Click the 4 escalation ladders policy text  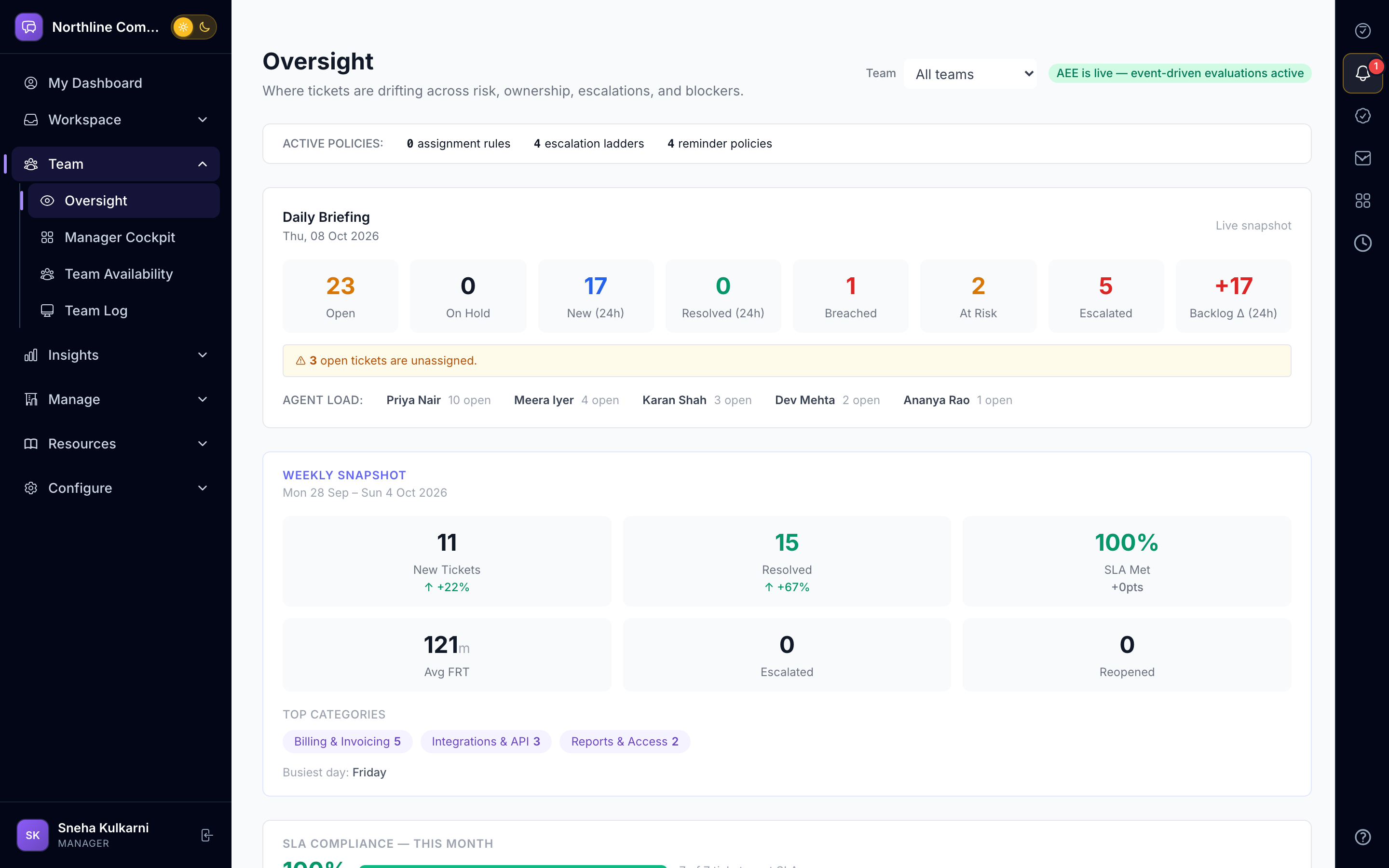[589, 144]
